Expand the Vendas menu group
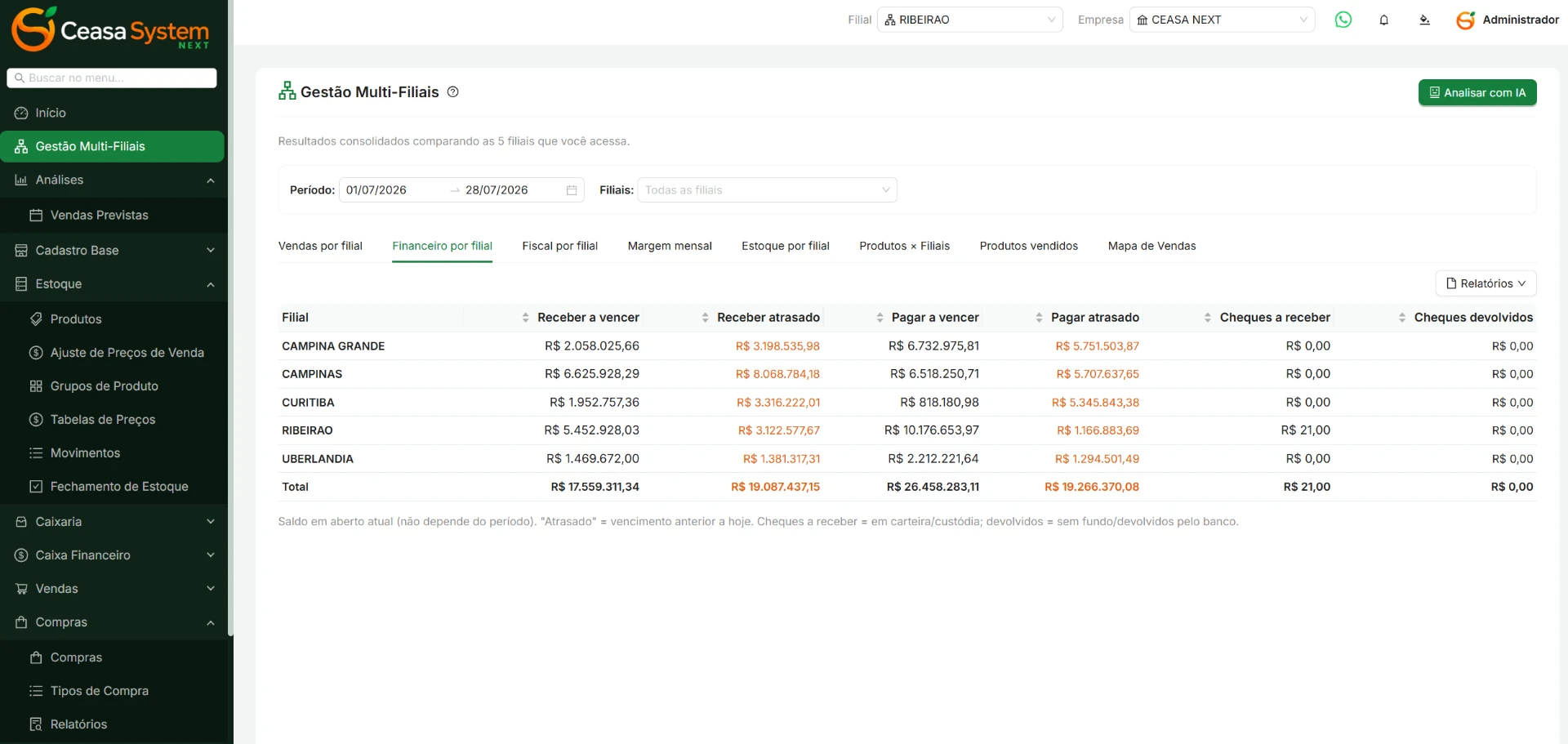This screenshot has height=744, width=1568. coord(113,588)
